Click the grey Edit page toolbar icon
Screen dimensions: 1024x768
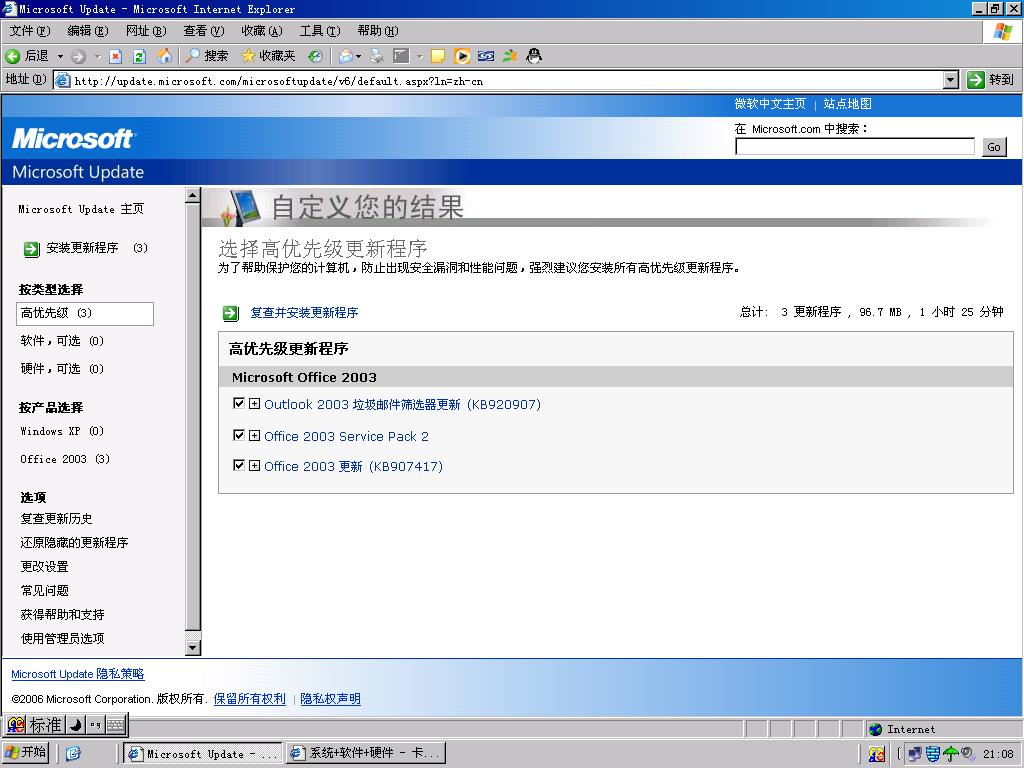[401, 56]
